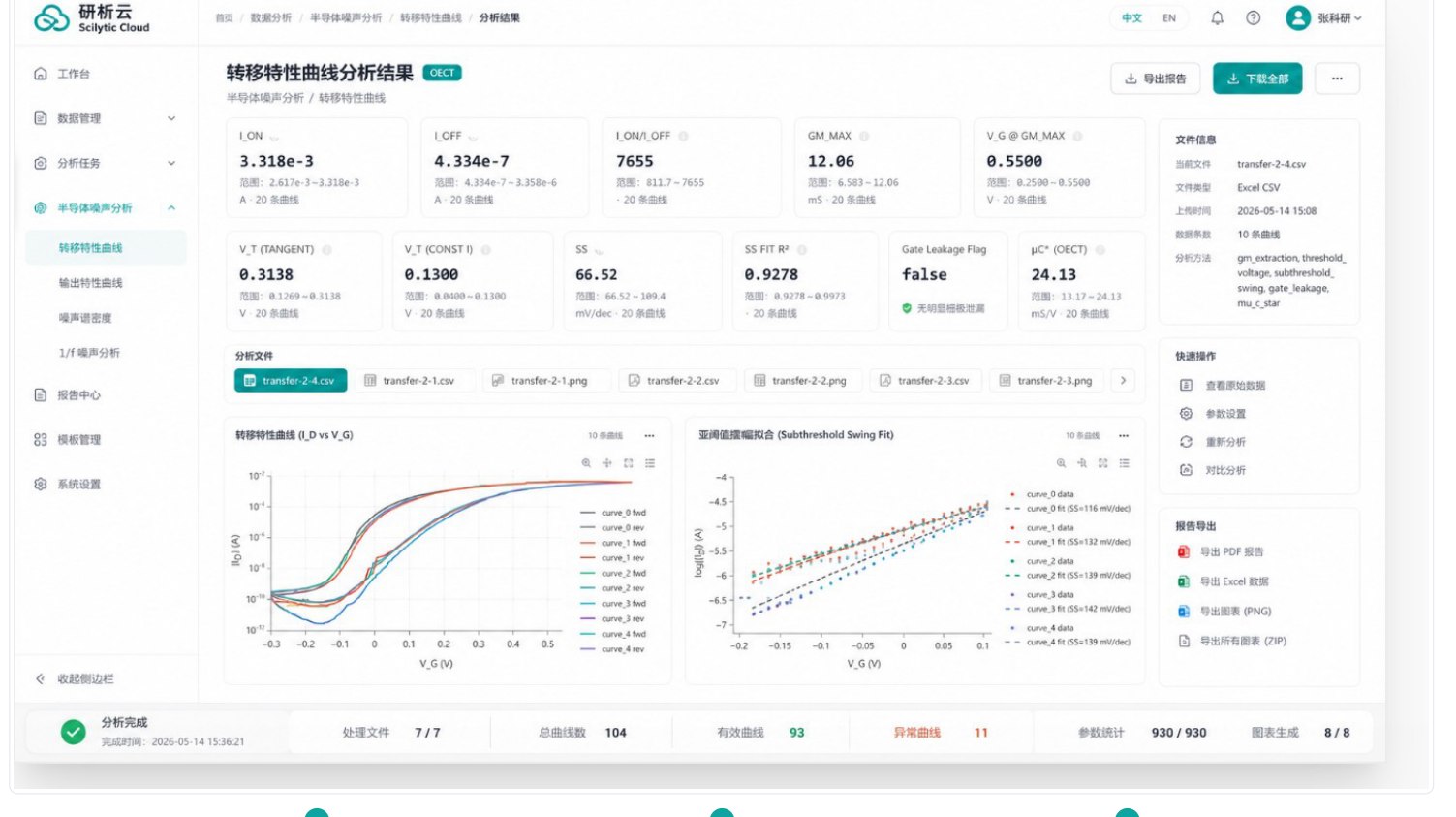
Task: Click 导出 PDF 报告 link
Action: pos(1221,551)
